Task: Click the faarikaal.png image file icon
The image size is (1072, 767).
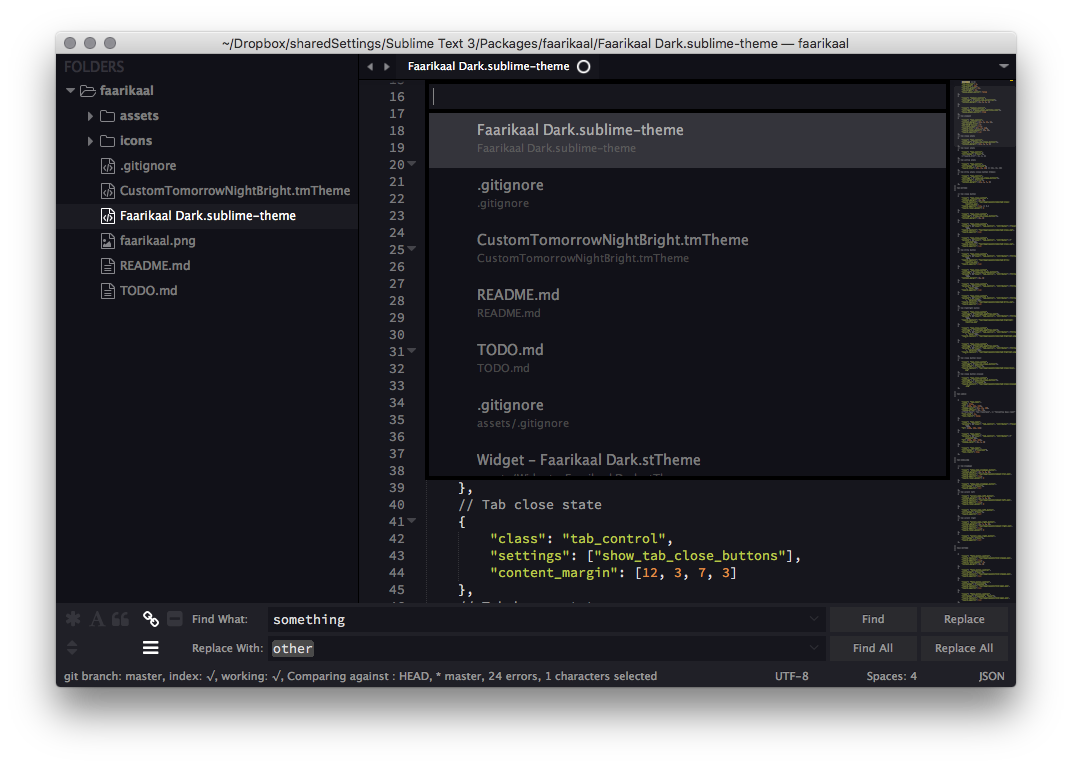Action: click(107, 241)
